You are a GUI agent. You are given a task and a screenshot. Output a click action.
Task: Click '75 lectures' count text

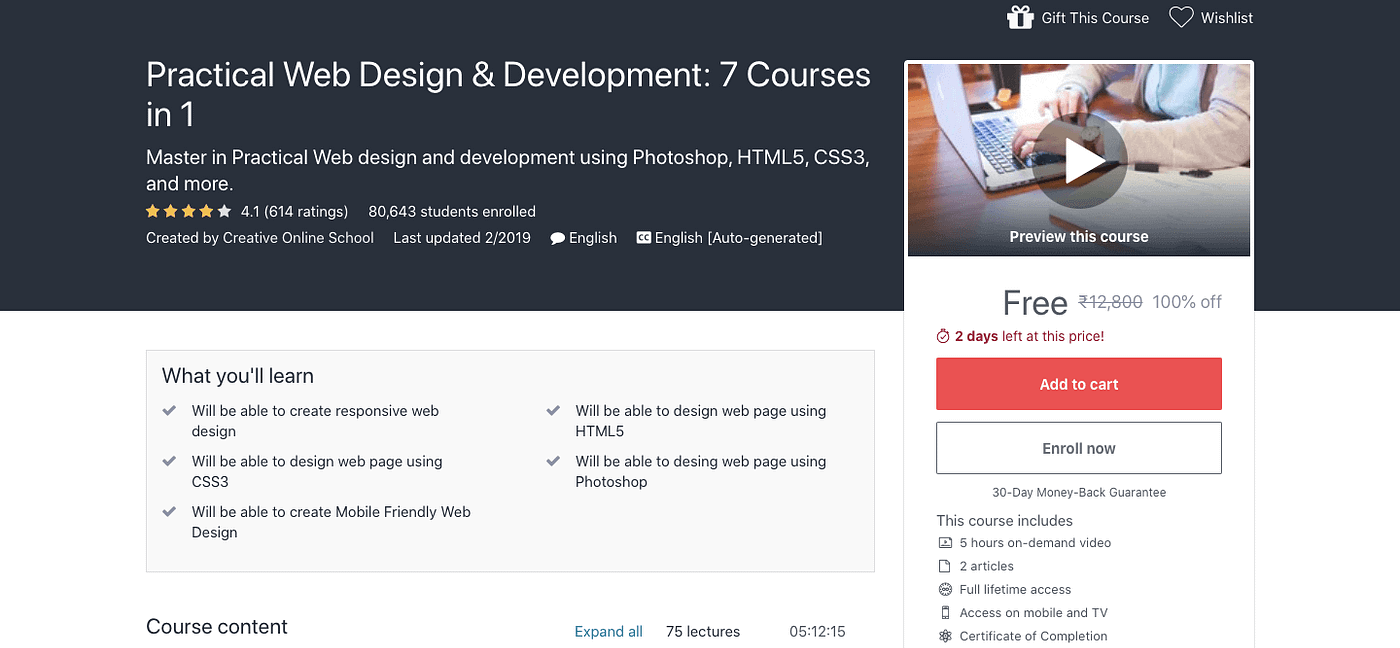point(703,632)
